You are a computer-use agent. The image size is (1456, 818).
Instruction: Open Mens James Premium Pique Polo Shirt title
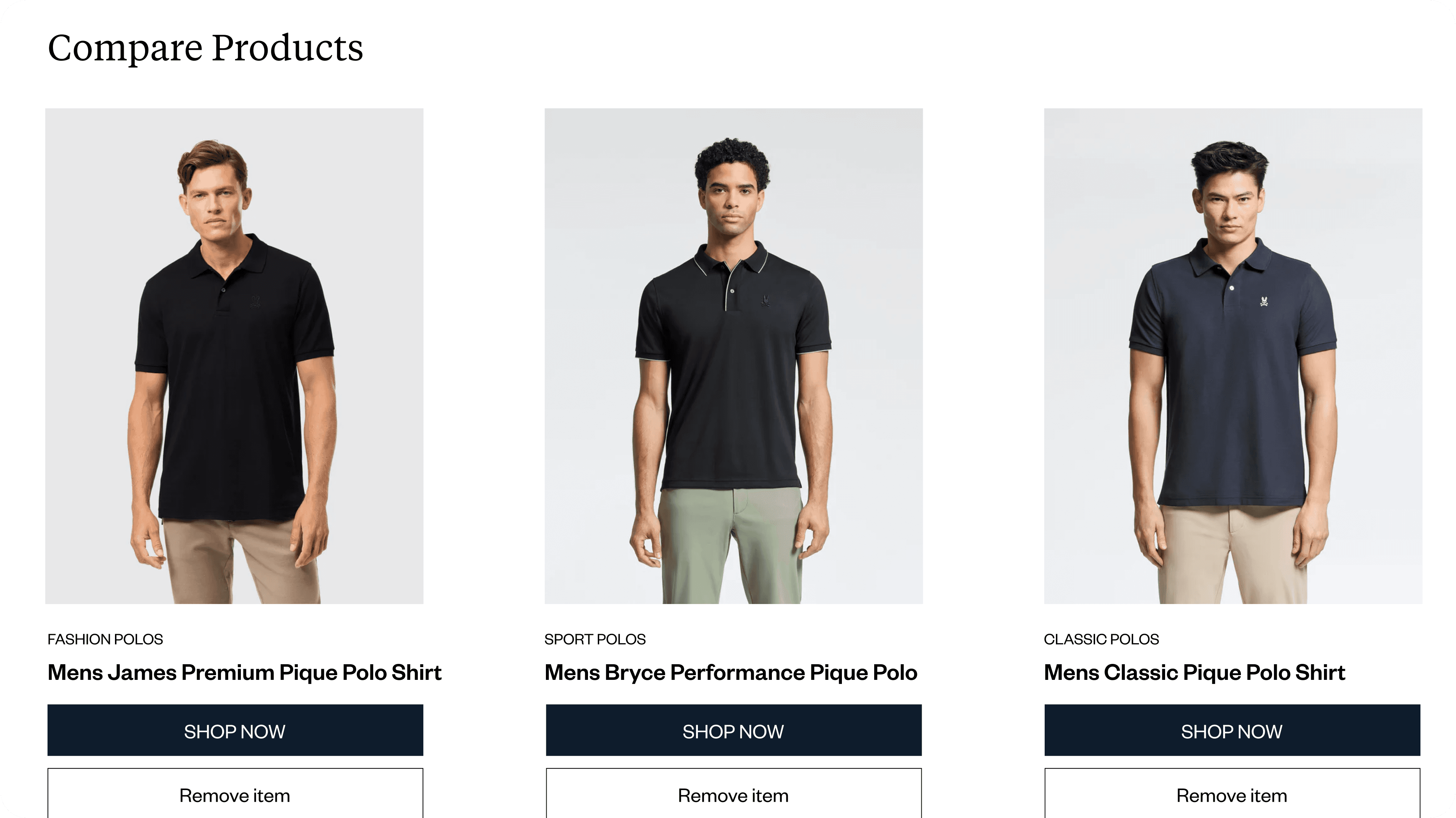[x=244, y=672]
